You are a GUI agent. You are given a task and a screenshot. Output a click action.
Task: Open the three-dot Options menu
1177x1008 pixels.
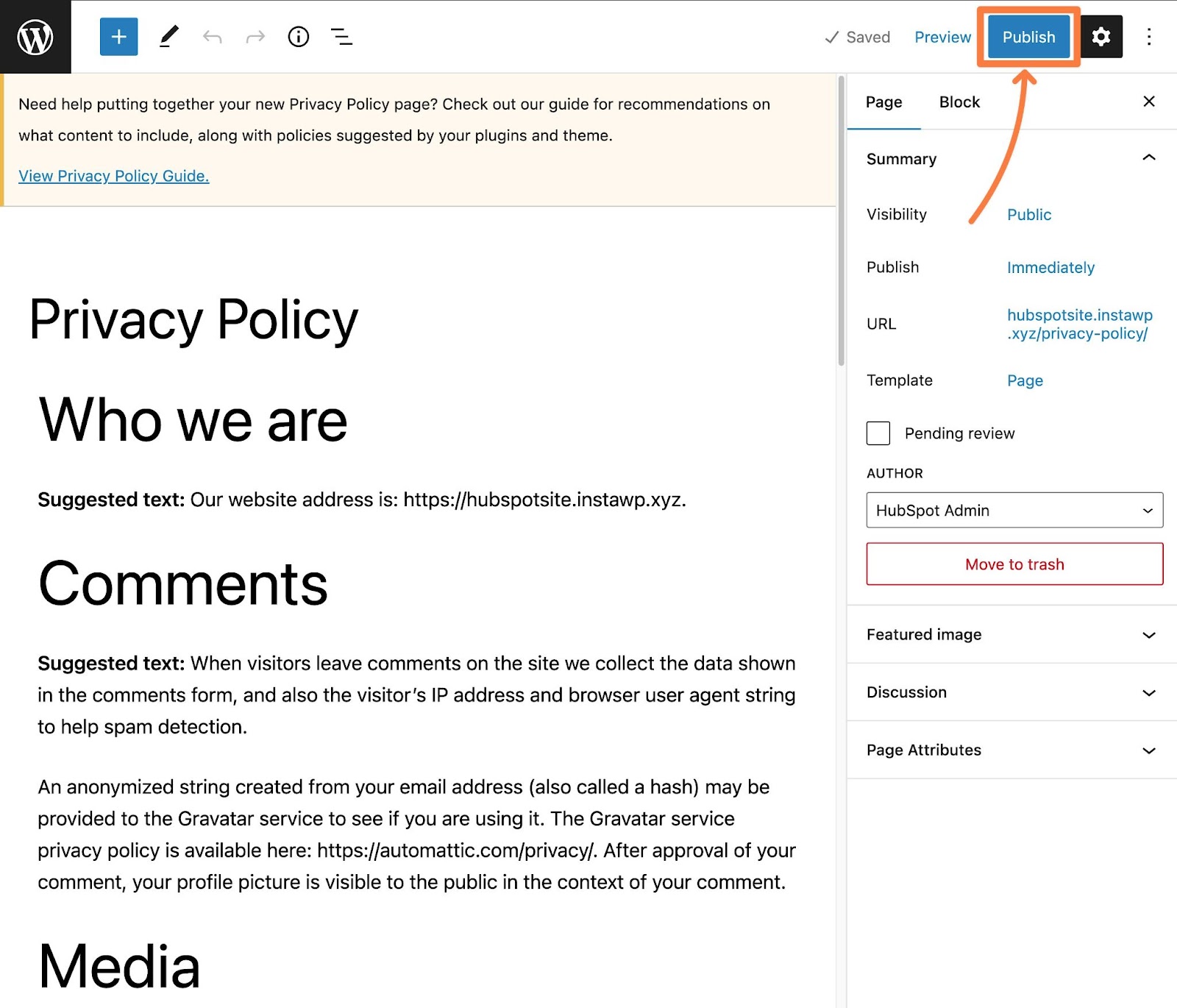click(1148, 37)
